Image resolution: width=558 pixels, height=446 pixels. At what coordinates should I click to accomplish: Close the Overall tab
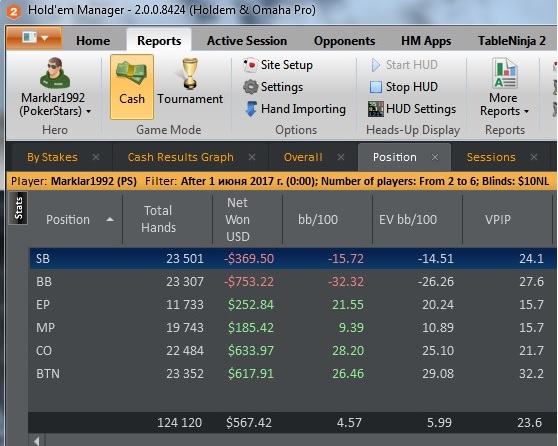341,157
